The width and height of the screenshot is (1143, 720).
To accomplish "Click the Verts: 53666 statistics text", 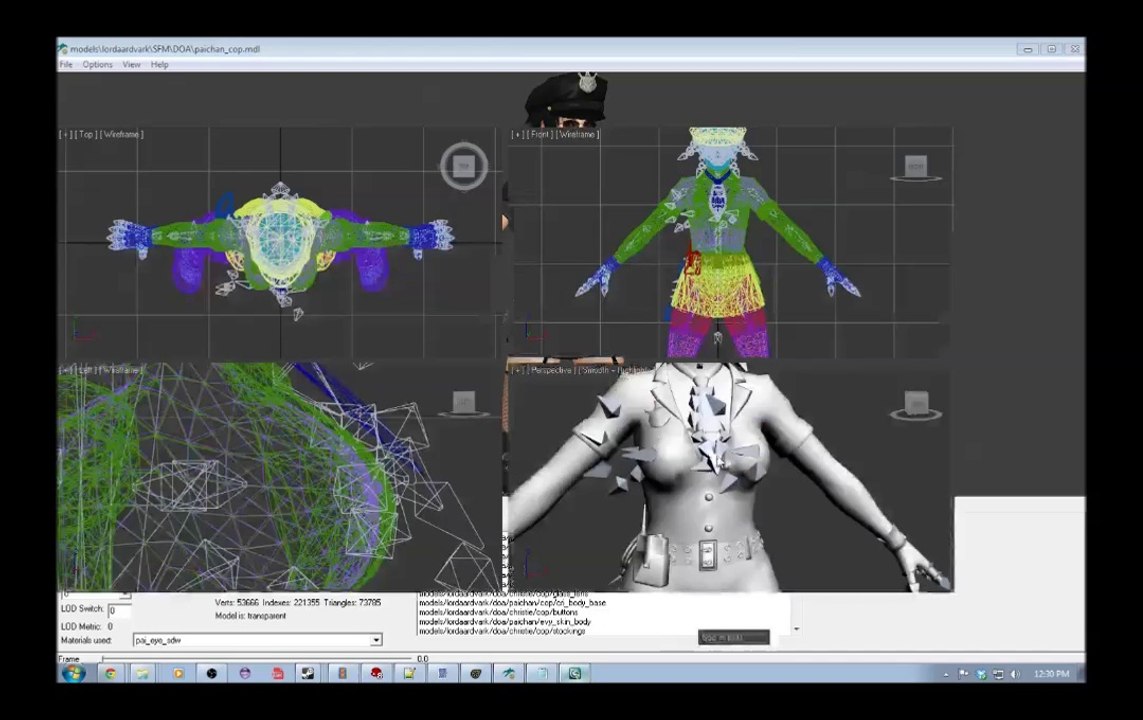I will [237, 603].
